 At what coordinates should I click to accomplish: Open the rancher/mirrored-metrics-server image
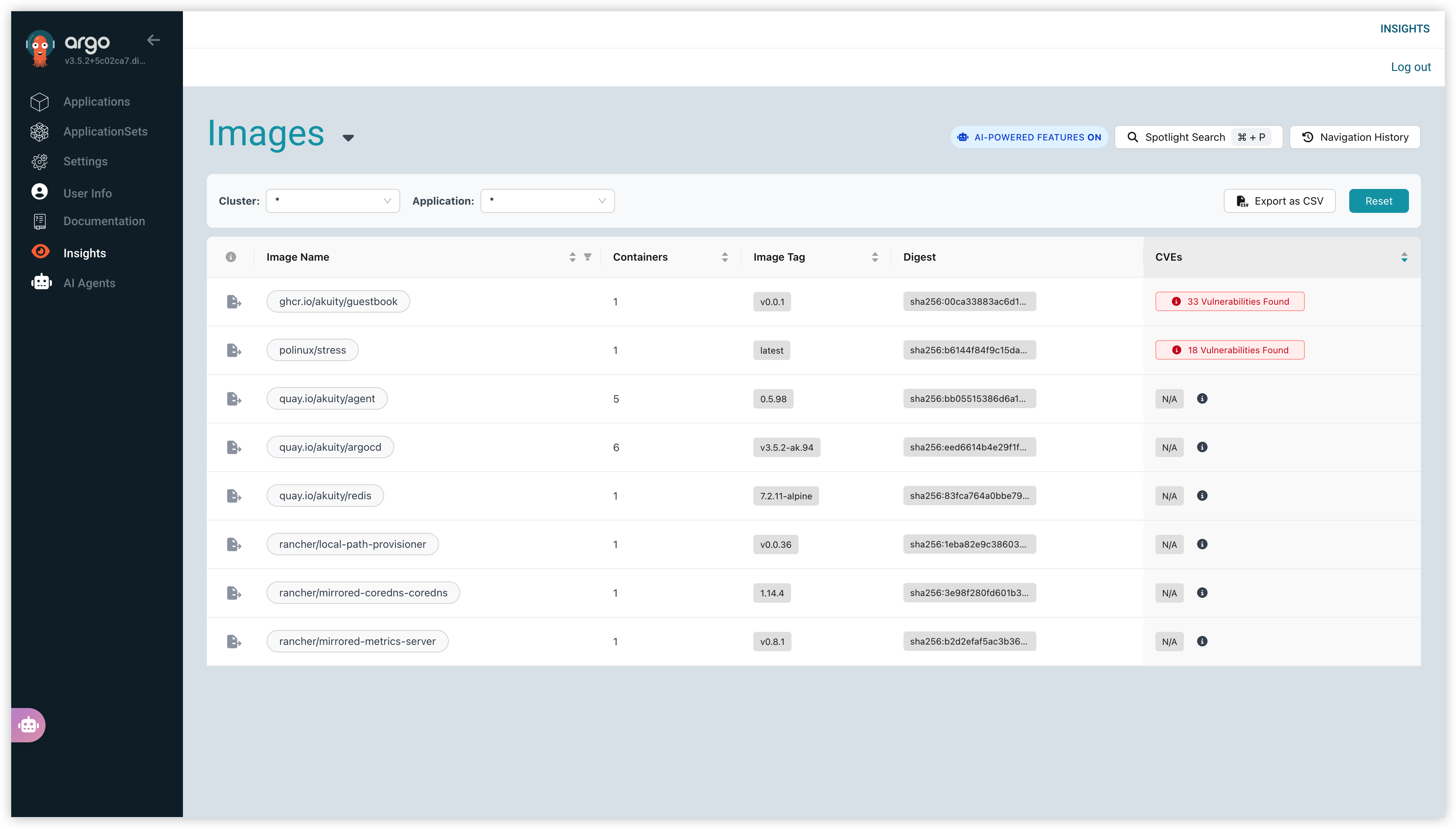click(x=357, y=642)
